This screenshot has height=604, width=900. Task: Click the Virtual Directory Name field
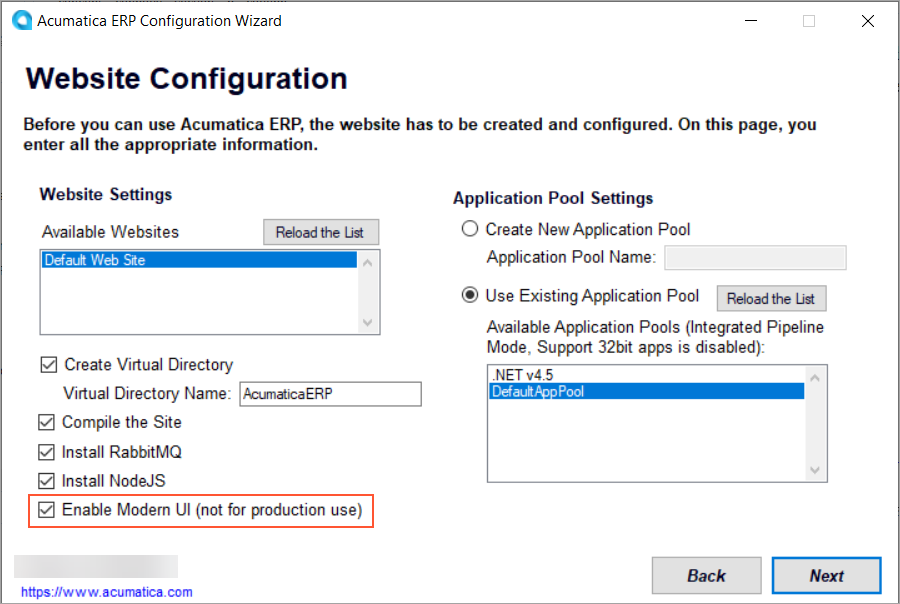click(330, 394)
